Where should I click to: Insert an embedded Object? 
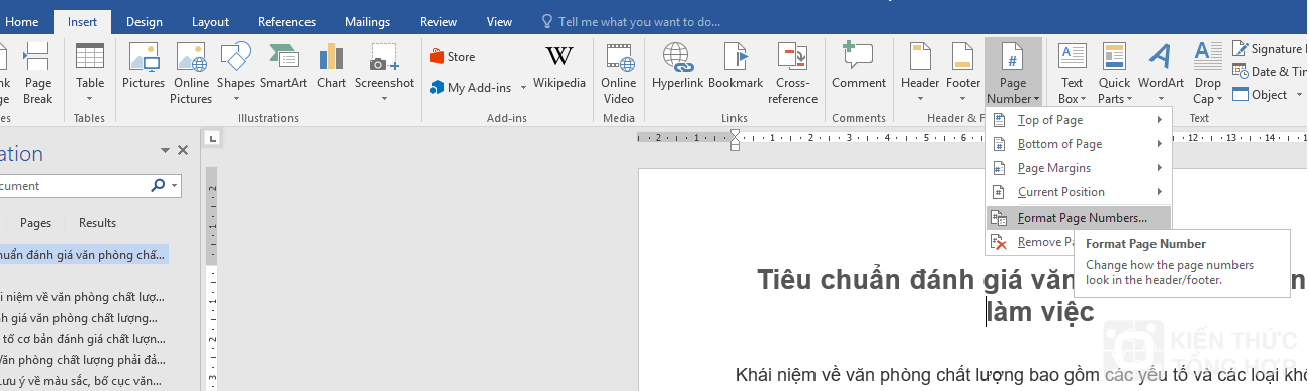pos(1260,95)
